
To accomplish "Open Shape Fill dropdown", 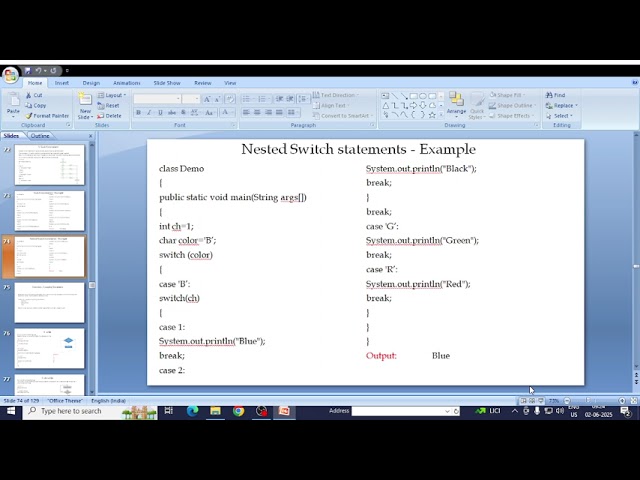I will [507, 95].
